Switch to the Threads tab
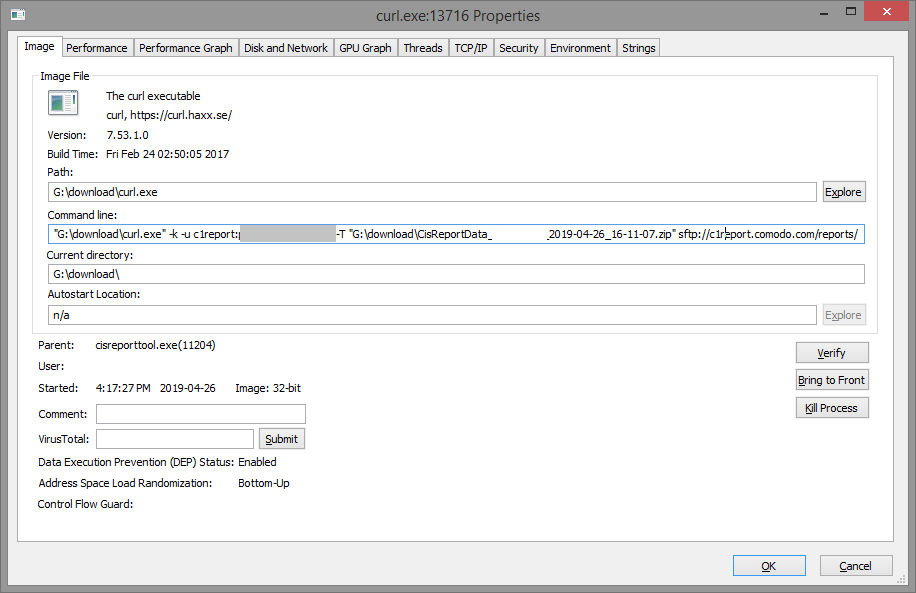Screen dimensions: 916x593 (423, 48)
